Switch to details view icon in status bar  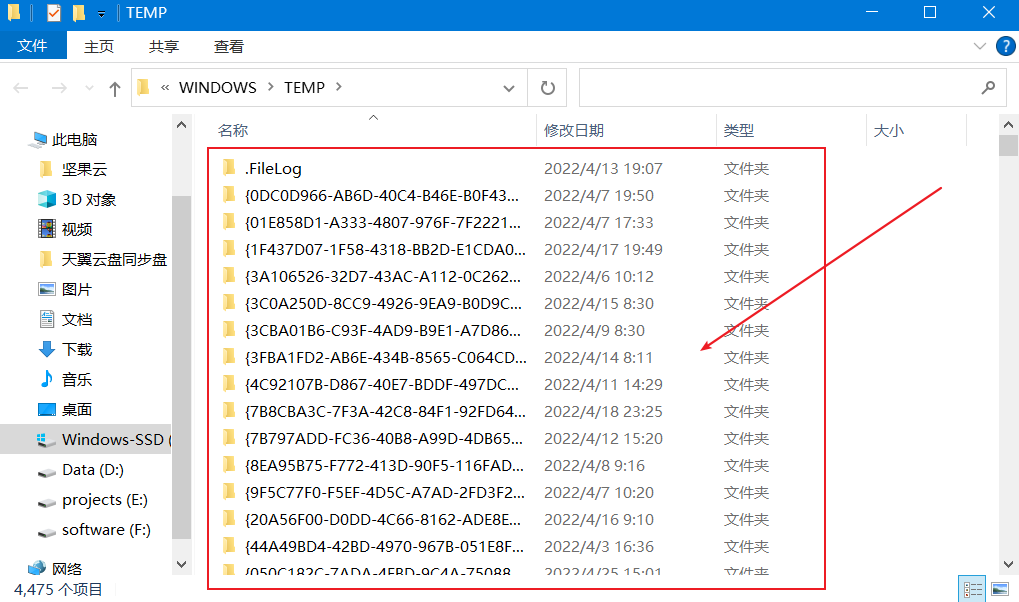972,589
